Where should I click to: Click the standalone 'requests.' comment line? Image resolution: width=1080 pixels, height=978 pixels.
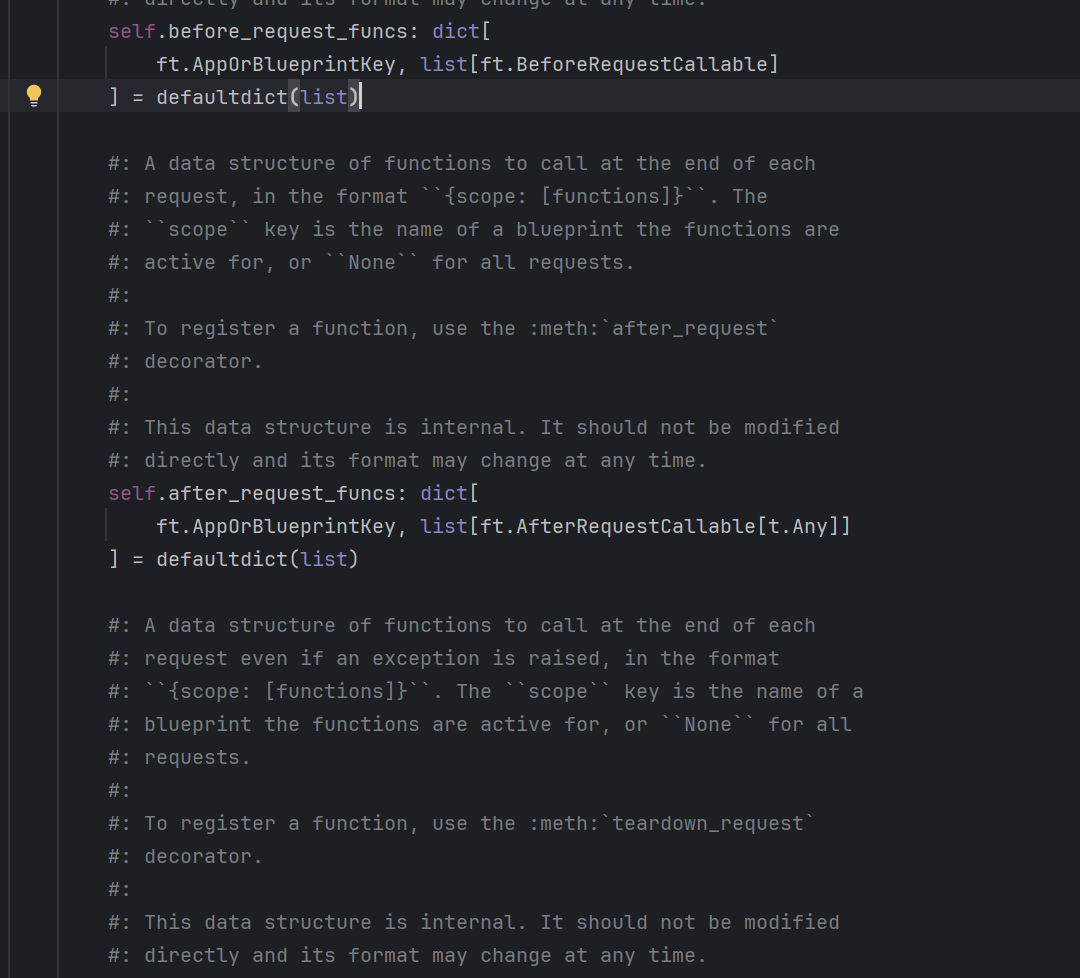198,757
